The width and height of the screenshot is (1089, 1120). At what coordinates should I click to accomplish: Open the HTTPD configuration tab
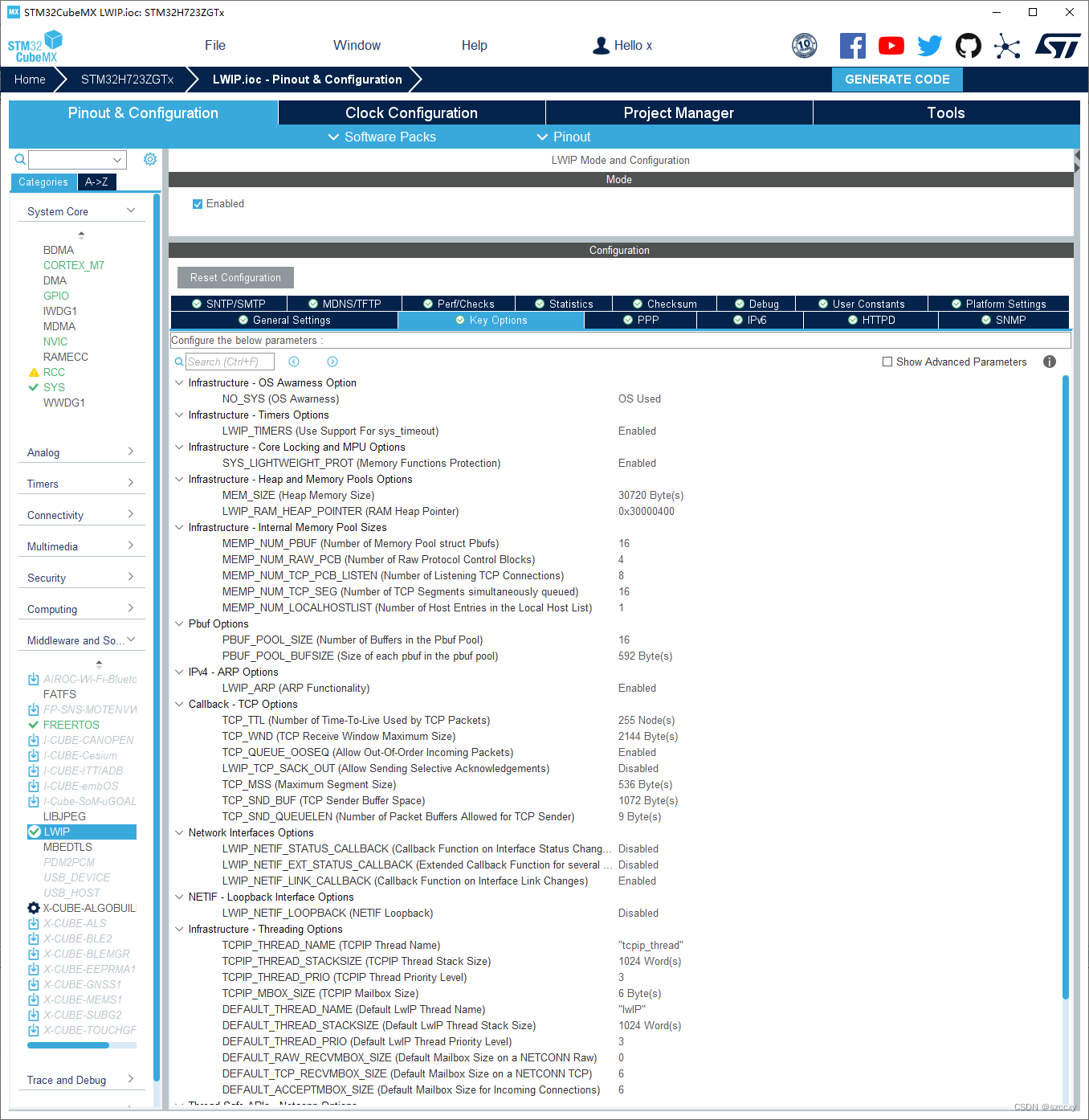(871, 321)
